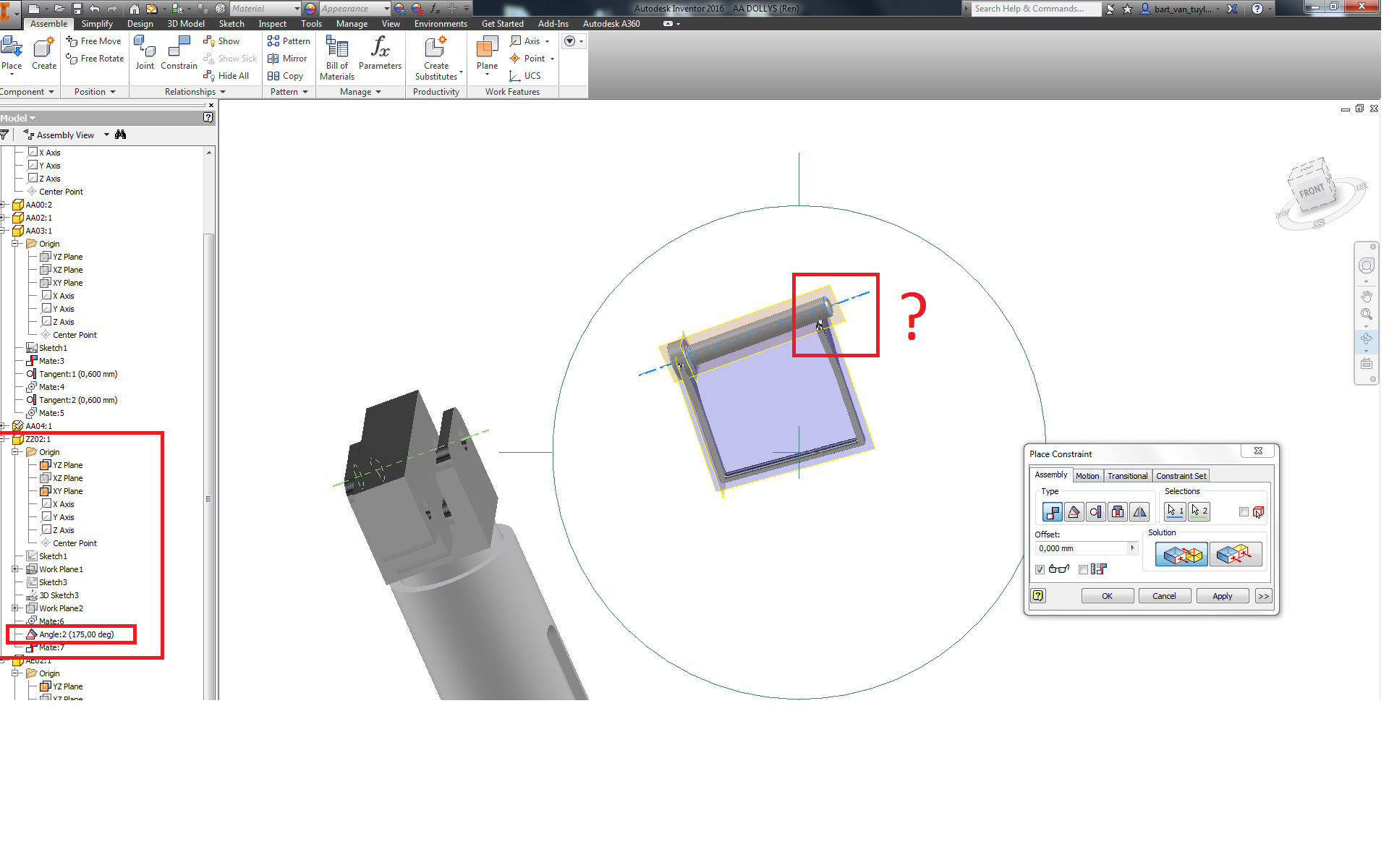1389x868 pixels.
Task: Switch to the Motion tab
Action: (x=1087, y=476)
